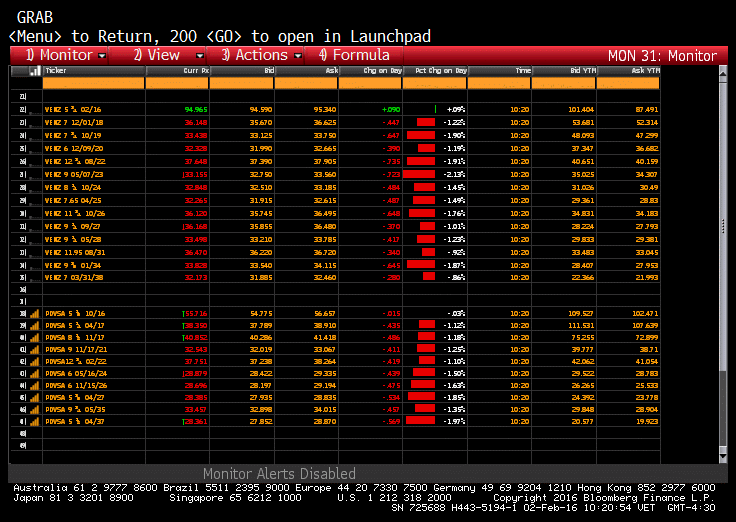Click the Ask YTM value 87.491
This screenshot has width=736, height=522.
pos(647,109)
